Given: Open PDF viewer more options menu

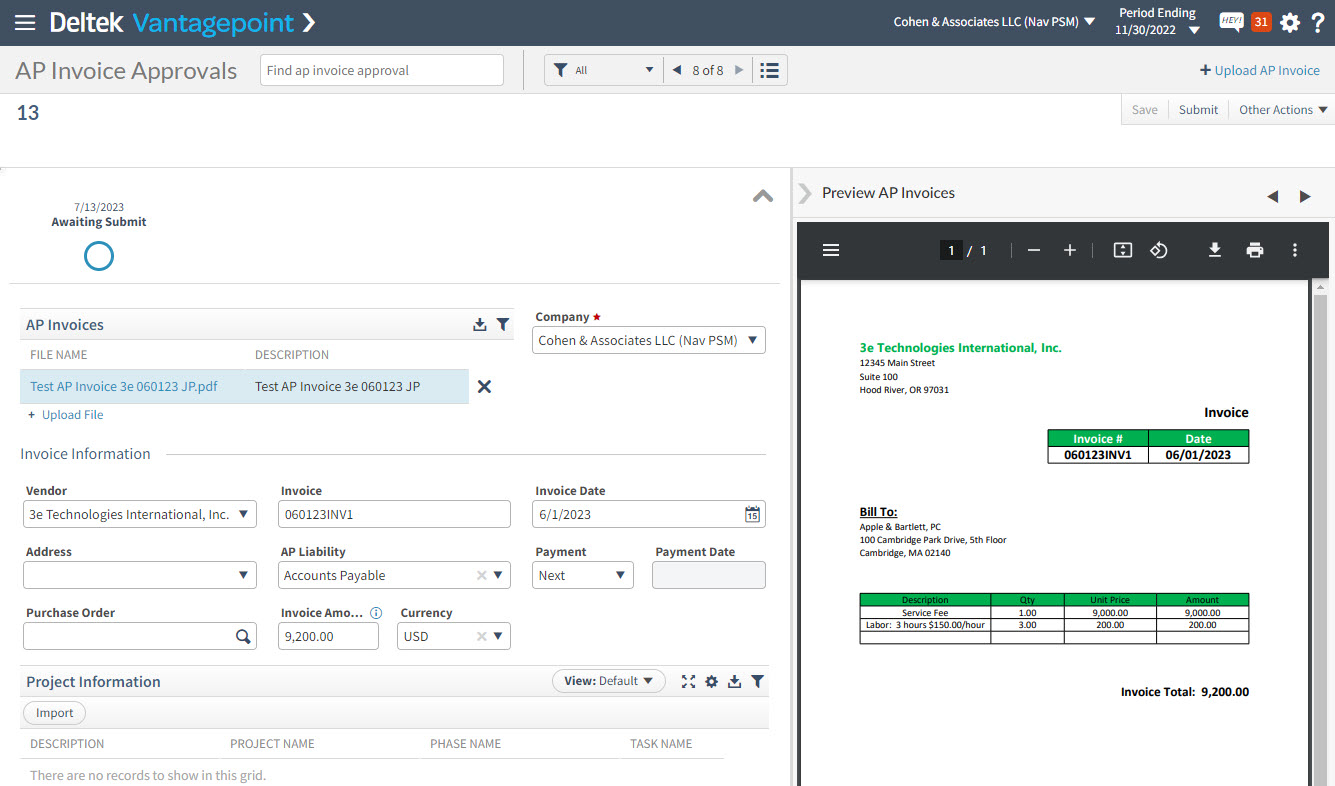Looking at the screenshot, I should click(x=1295, y=250).
